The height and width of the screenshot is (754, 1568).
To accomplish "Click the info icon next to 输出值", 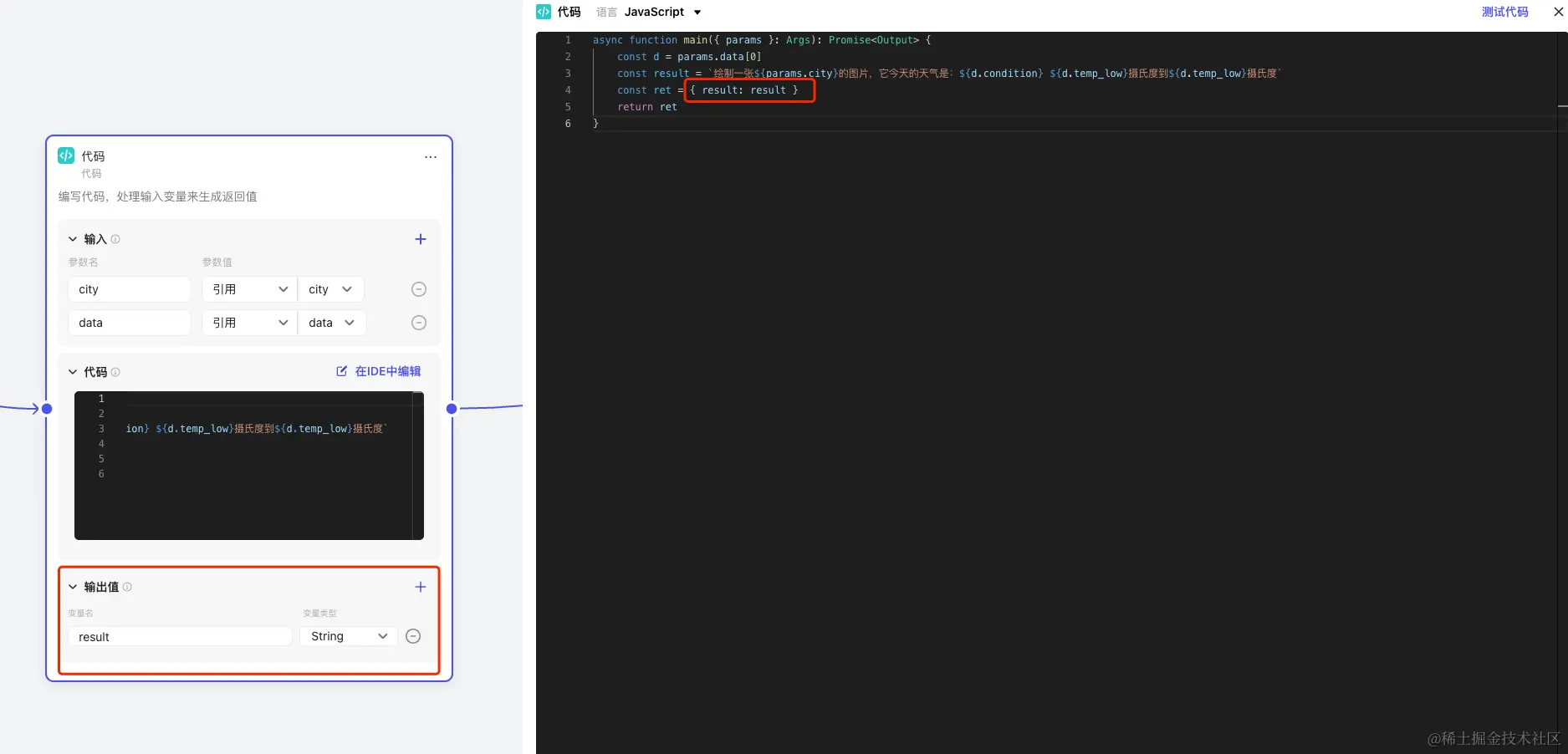I will pyautogui.click(x=127, y=587).
